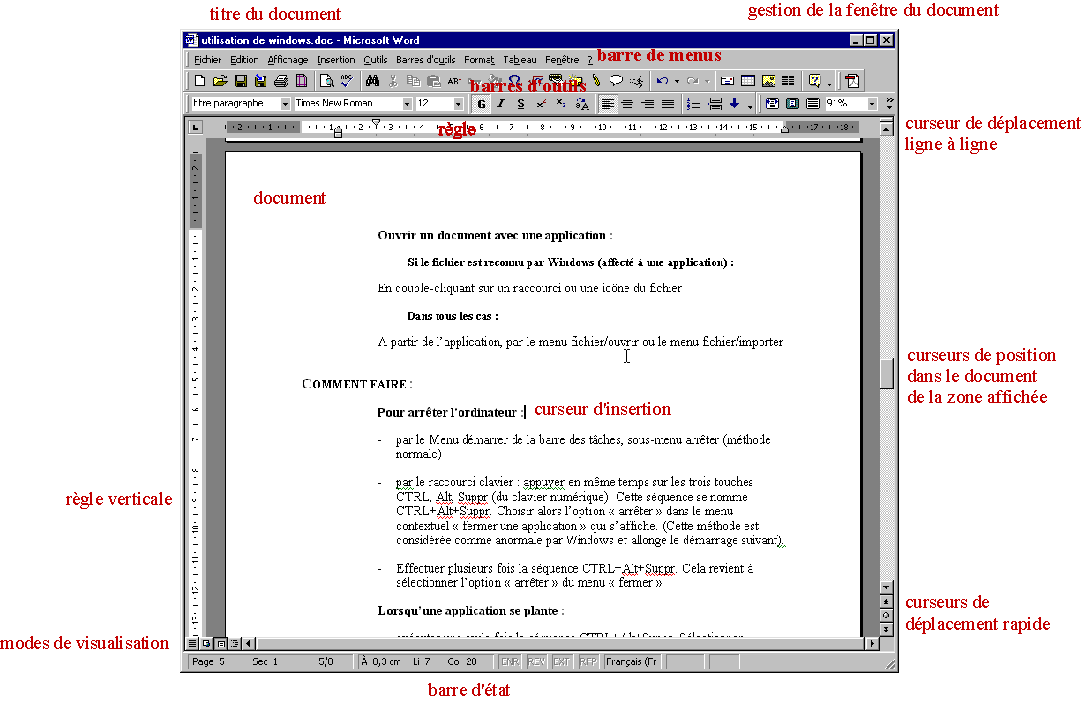The width and height of the screenshot is (1085, 702).
Task: Adjust line spacing with the numbered lines icon
Action: 693,104
